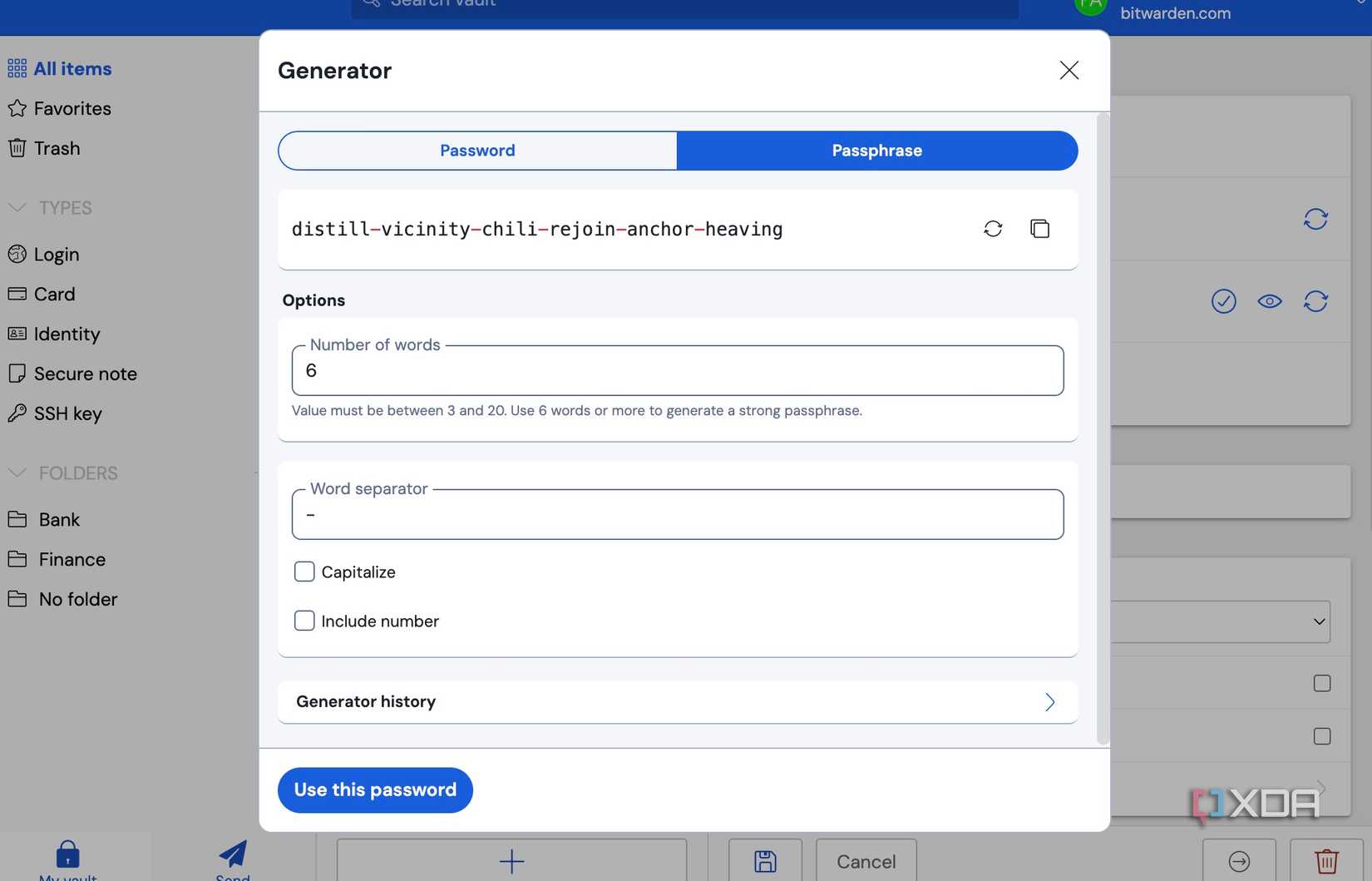Switch to the Password tab

pyautogui.click(x=476, y=151)
